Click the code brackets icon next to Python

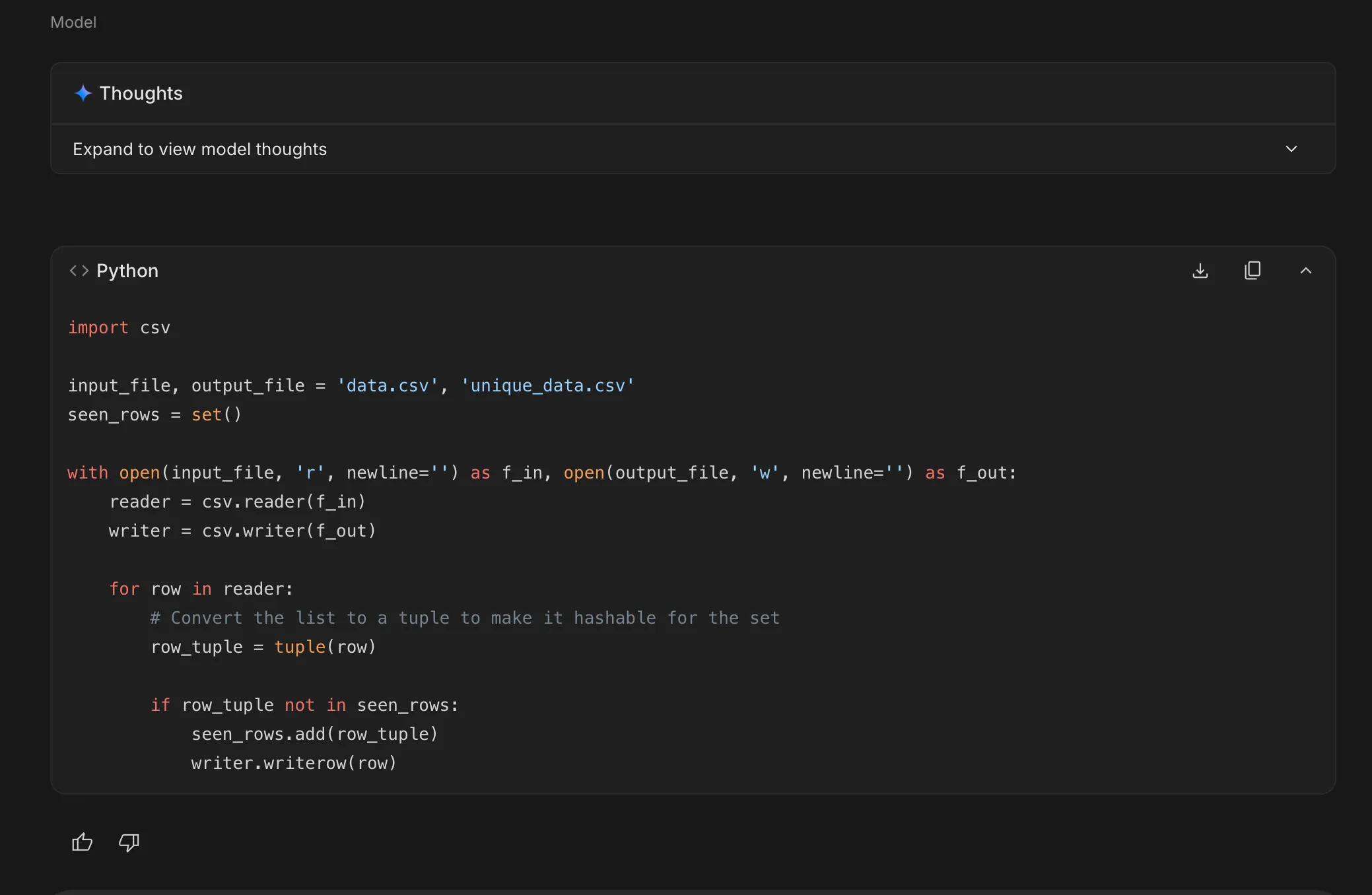(x=79, y=270)
